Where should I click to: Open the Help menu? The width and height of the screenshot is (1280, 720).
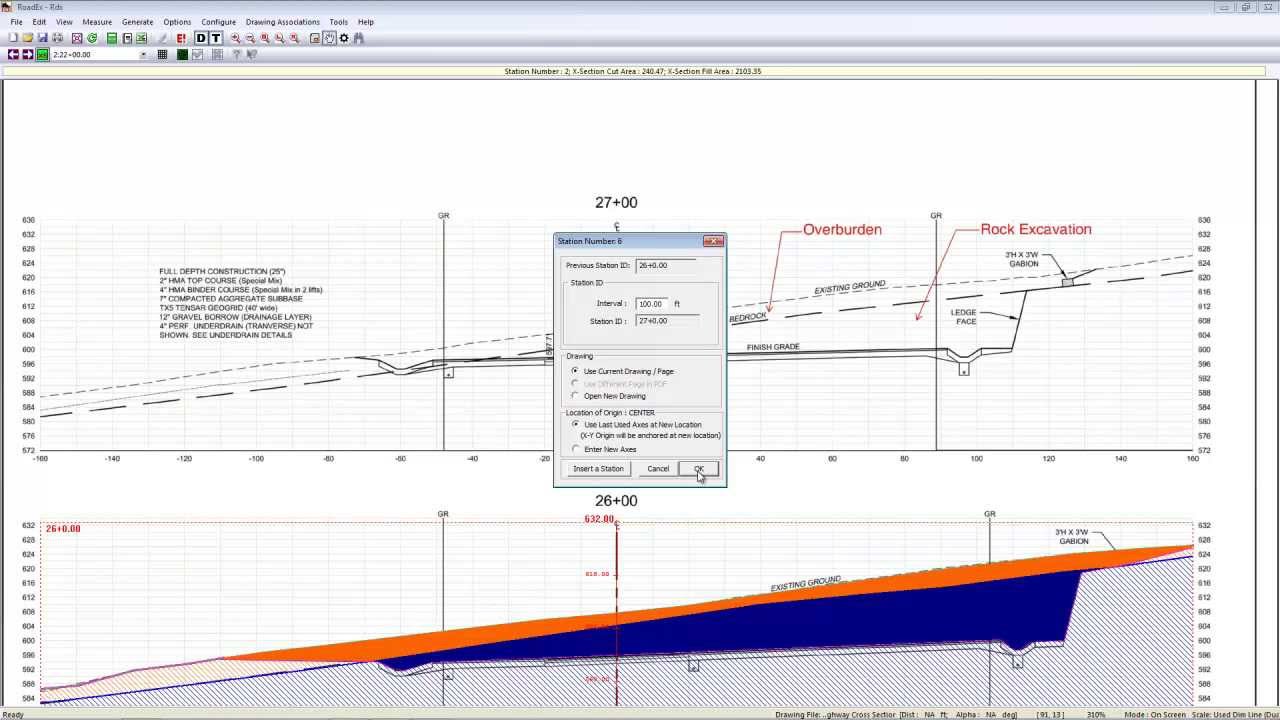click(366, 22)
